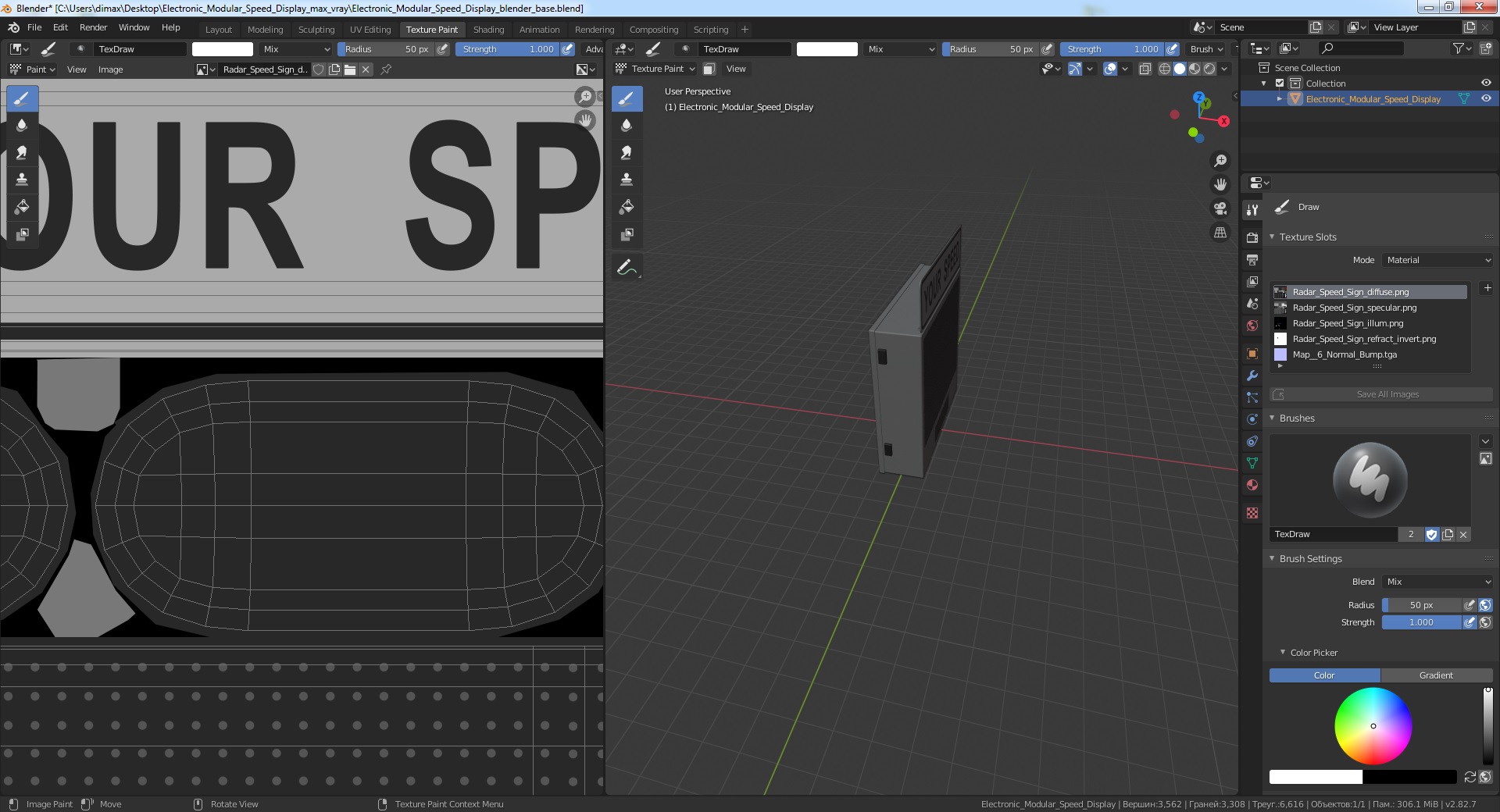The width and height of the screenshot is (1500, 812).
Task: Collapse the Brushes panel
Action: click(x=1272, y=418)
